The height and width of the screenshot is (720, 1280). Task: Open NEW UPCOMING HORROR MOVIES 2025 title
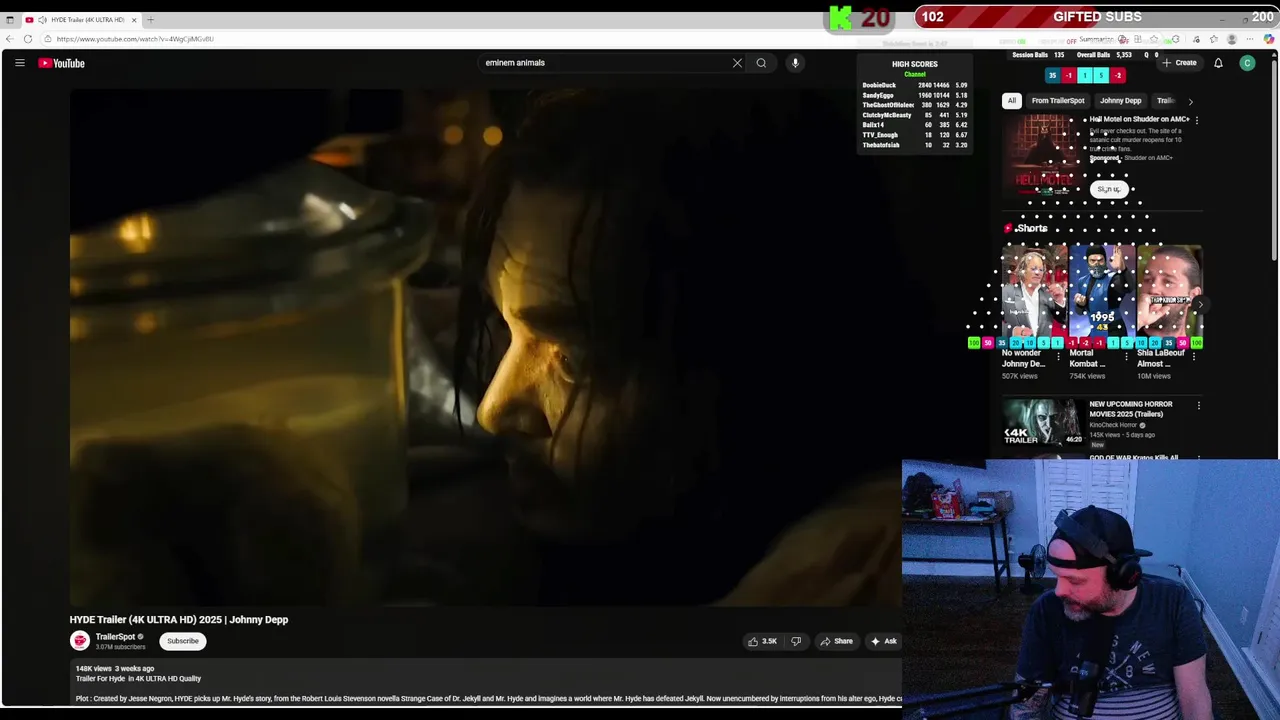(1131, 409)
